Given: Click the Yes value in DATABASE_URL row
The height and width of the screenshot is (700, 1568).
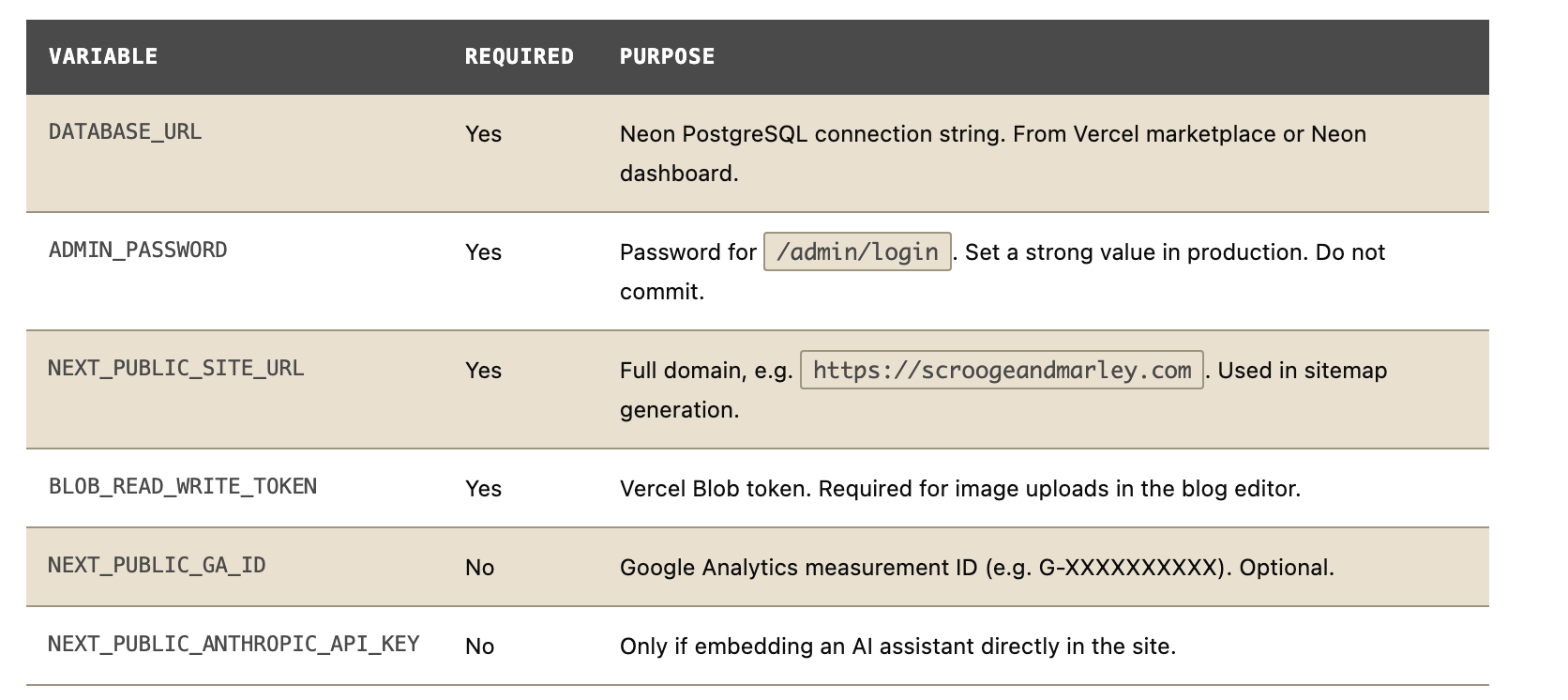Looking at the screenshot, I should (483, 134).
